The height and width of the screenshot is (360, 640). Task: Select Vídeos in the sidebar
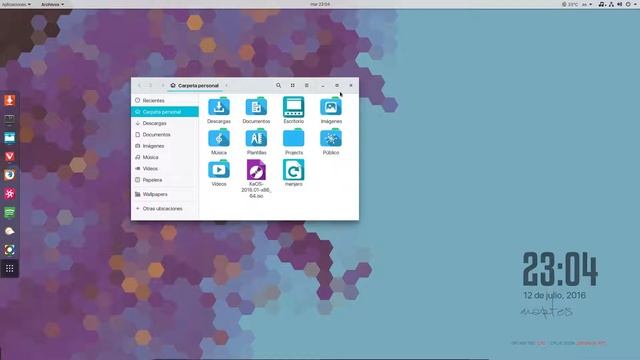click(x=165, y=169)
